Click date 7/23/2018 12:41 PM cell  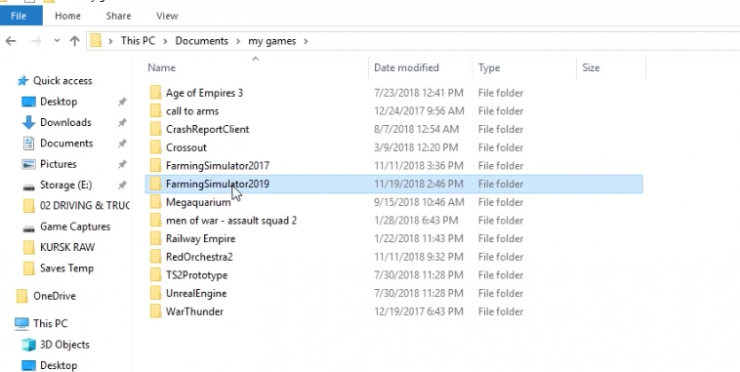(x=419, y=93)
